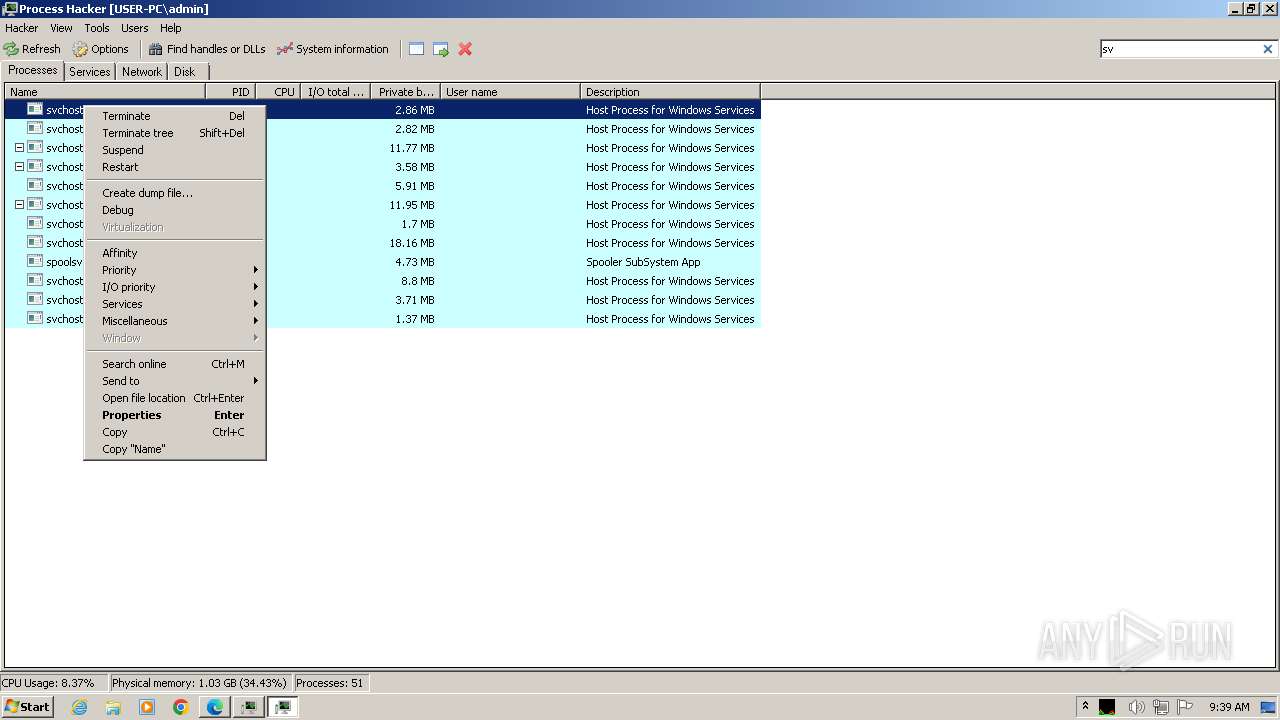Viewport: 1280px width, 720px height.
Task: Launch Google Chrome from the taskbar
Action: pos(181,707)
